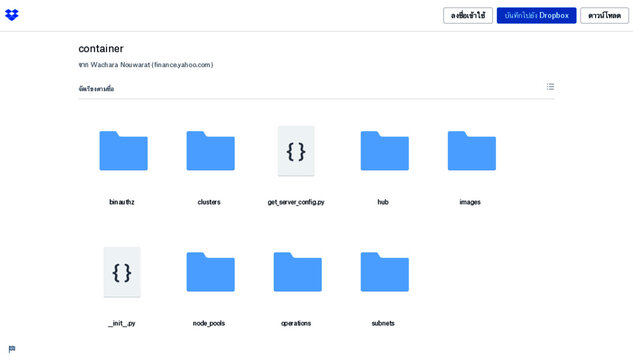633x360 pixels.
Task: Click the sign-in button
Action: [468, 15]
